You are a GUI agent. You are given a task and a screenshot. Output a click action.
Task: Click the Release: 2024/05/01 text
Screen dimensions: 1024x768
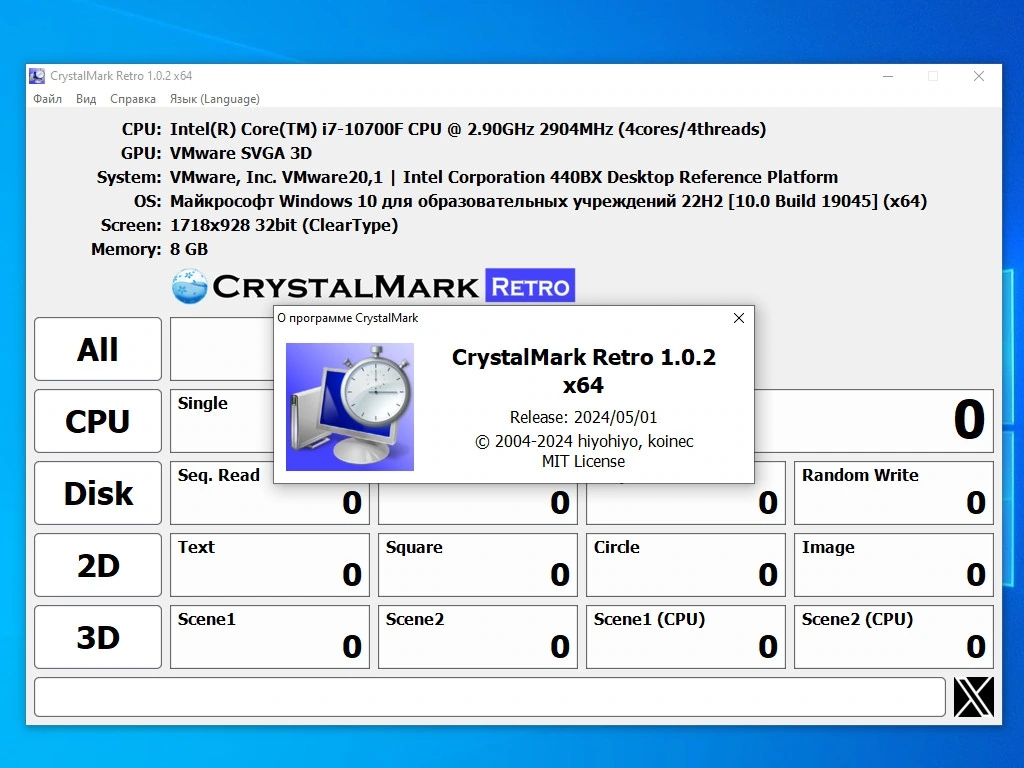pos(583,417)
